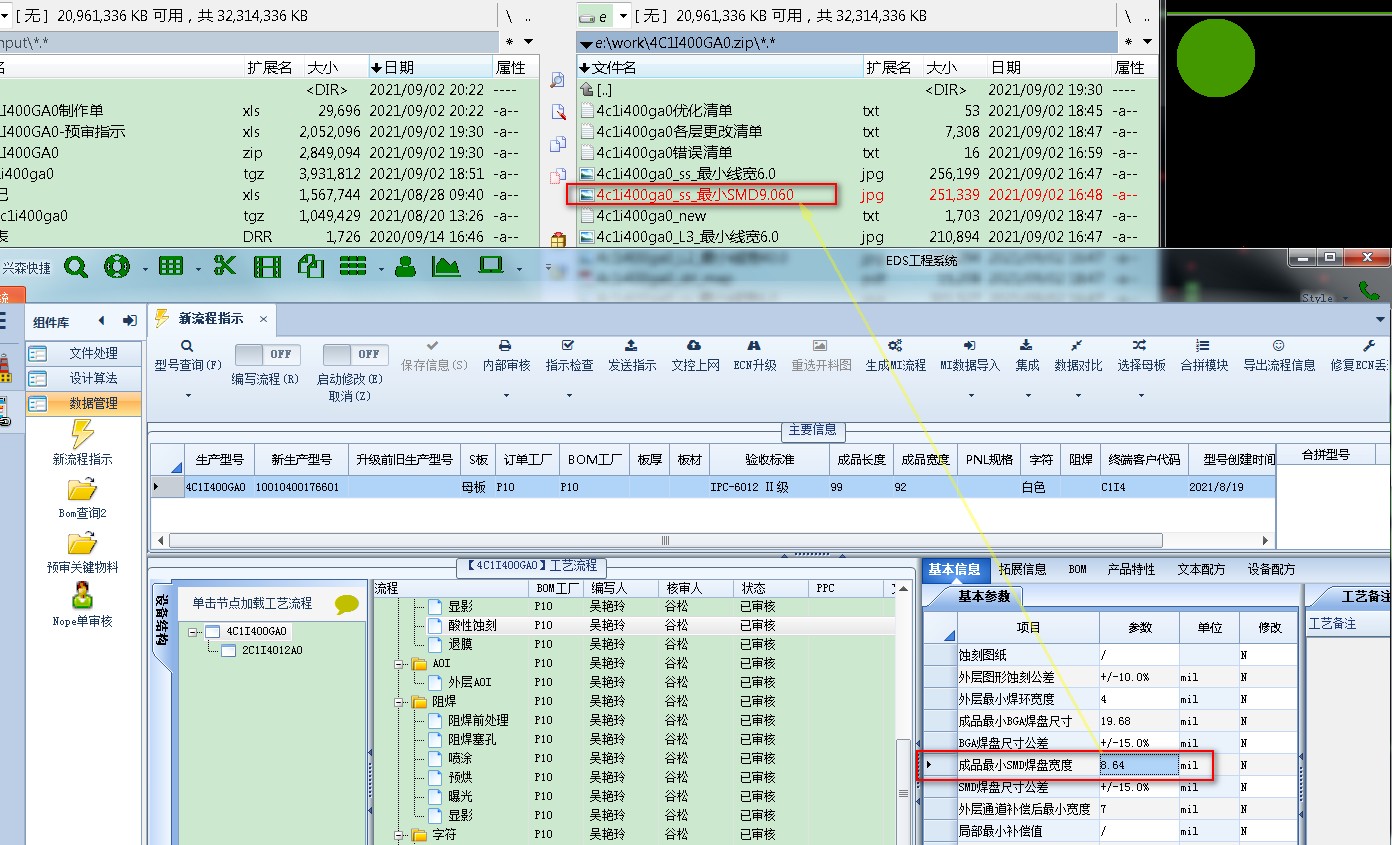Click 导出流程信息 smiley icon button
Viewport: 1392px width, 845px height.
(1279, 356)
